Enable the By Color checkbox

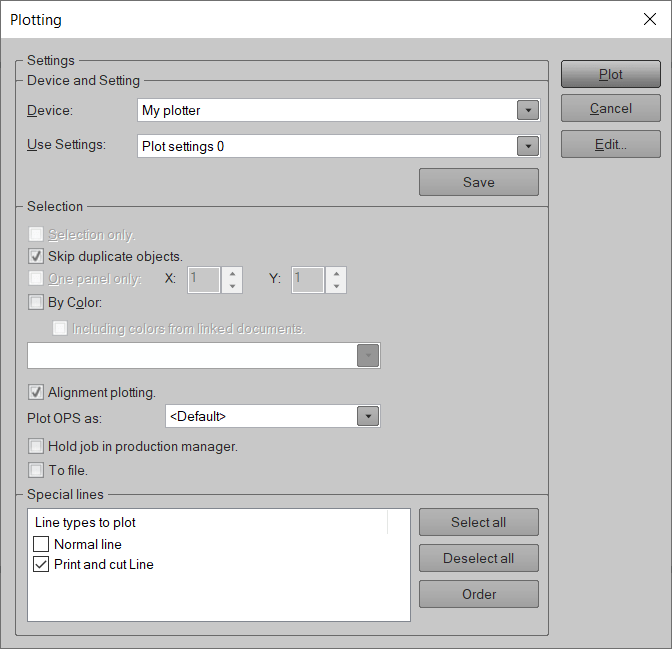tap(37, 302)
